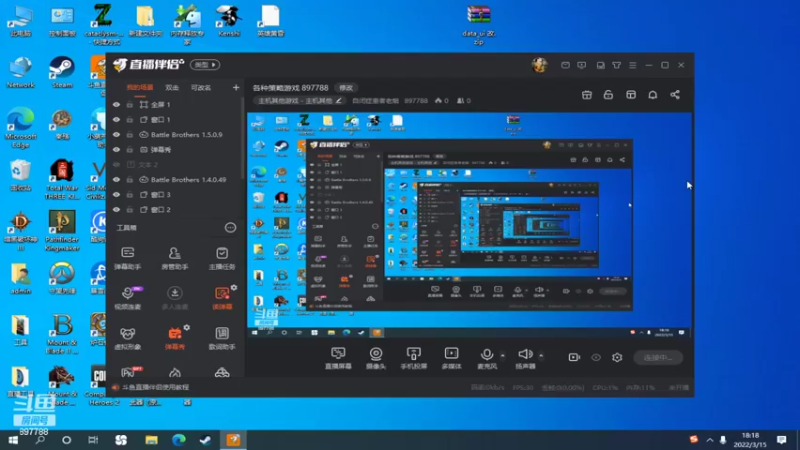Click the live preview canvas
Screen dimensions: 800x450
point(469,225)
